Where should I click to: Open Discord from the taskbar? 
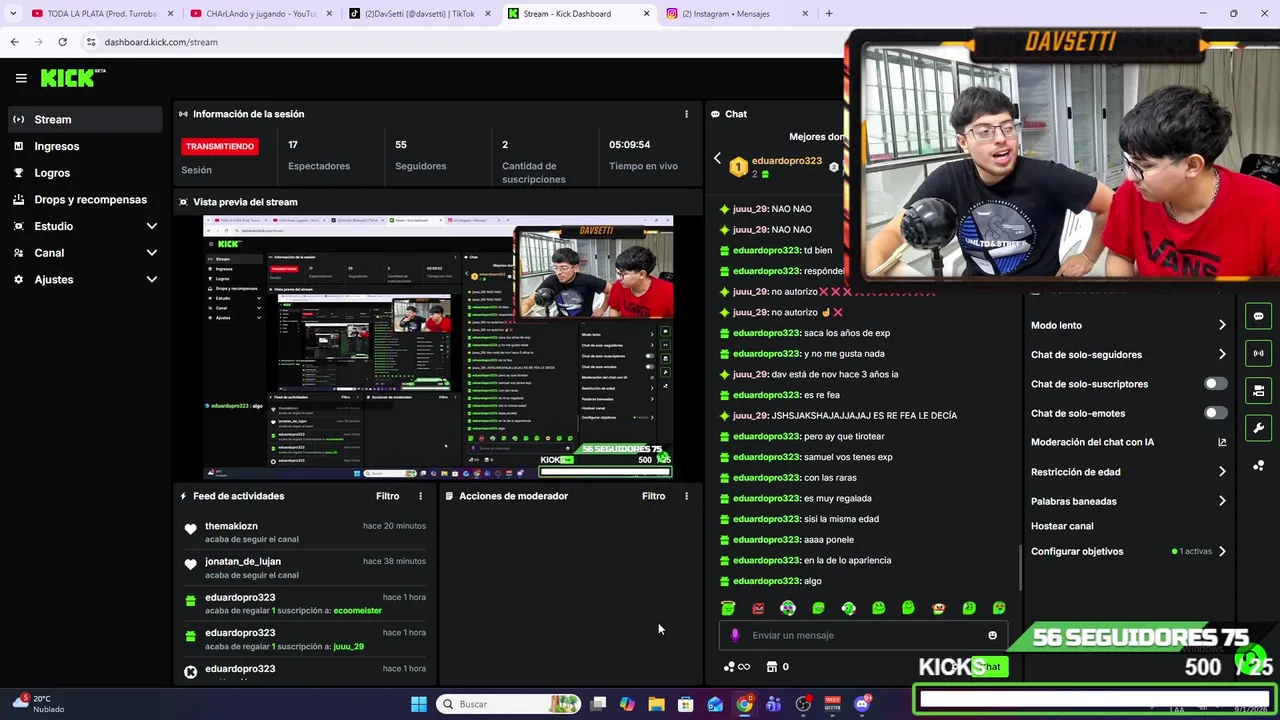(x=863, y=704)
